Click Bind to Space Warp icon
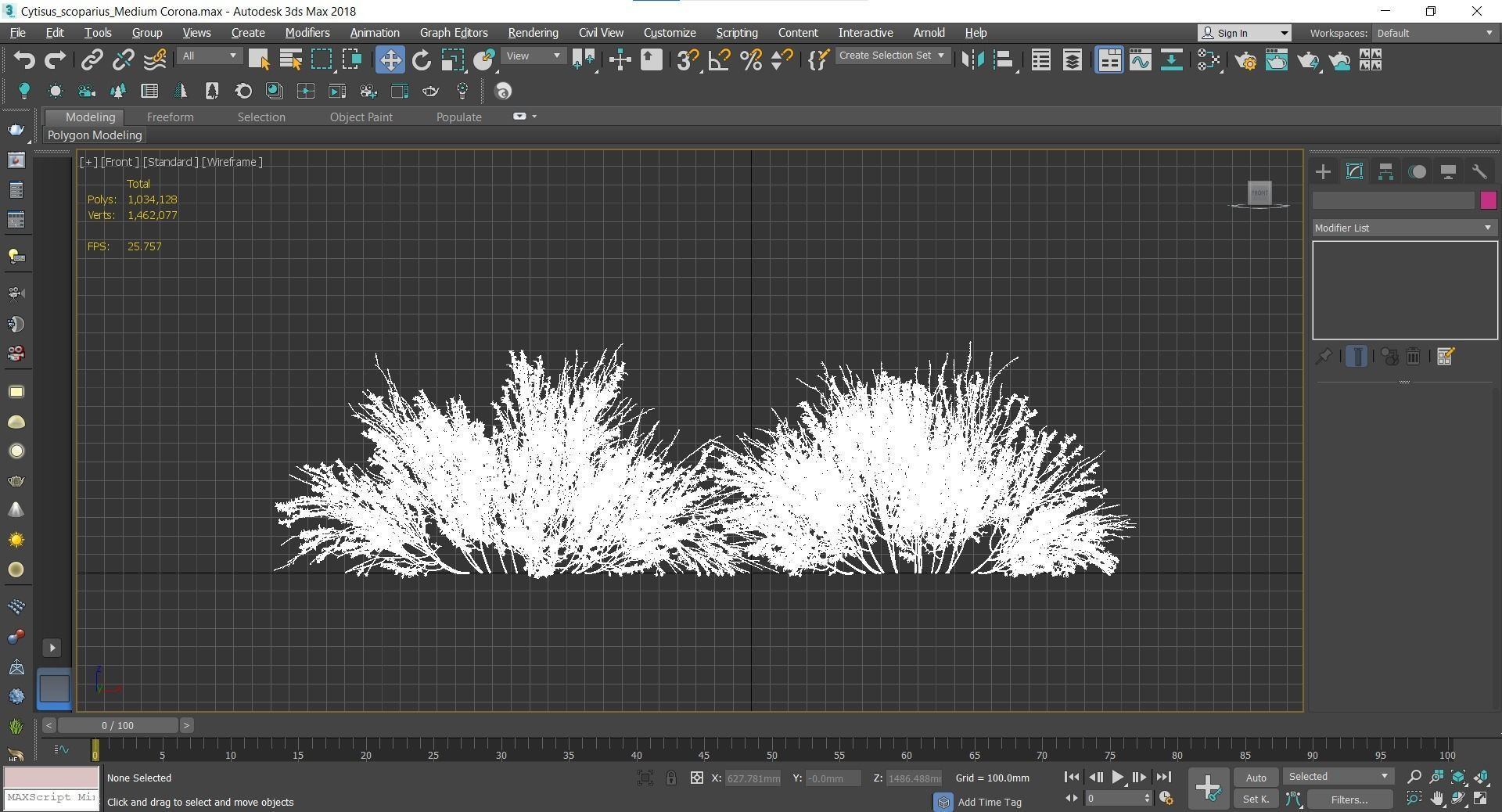This screenshot has height=812, width=1502. pyautogui.click(x=154, y=60)
